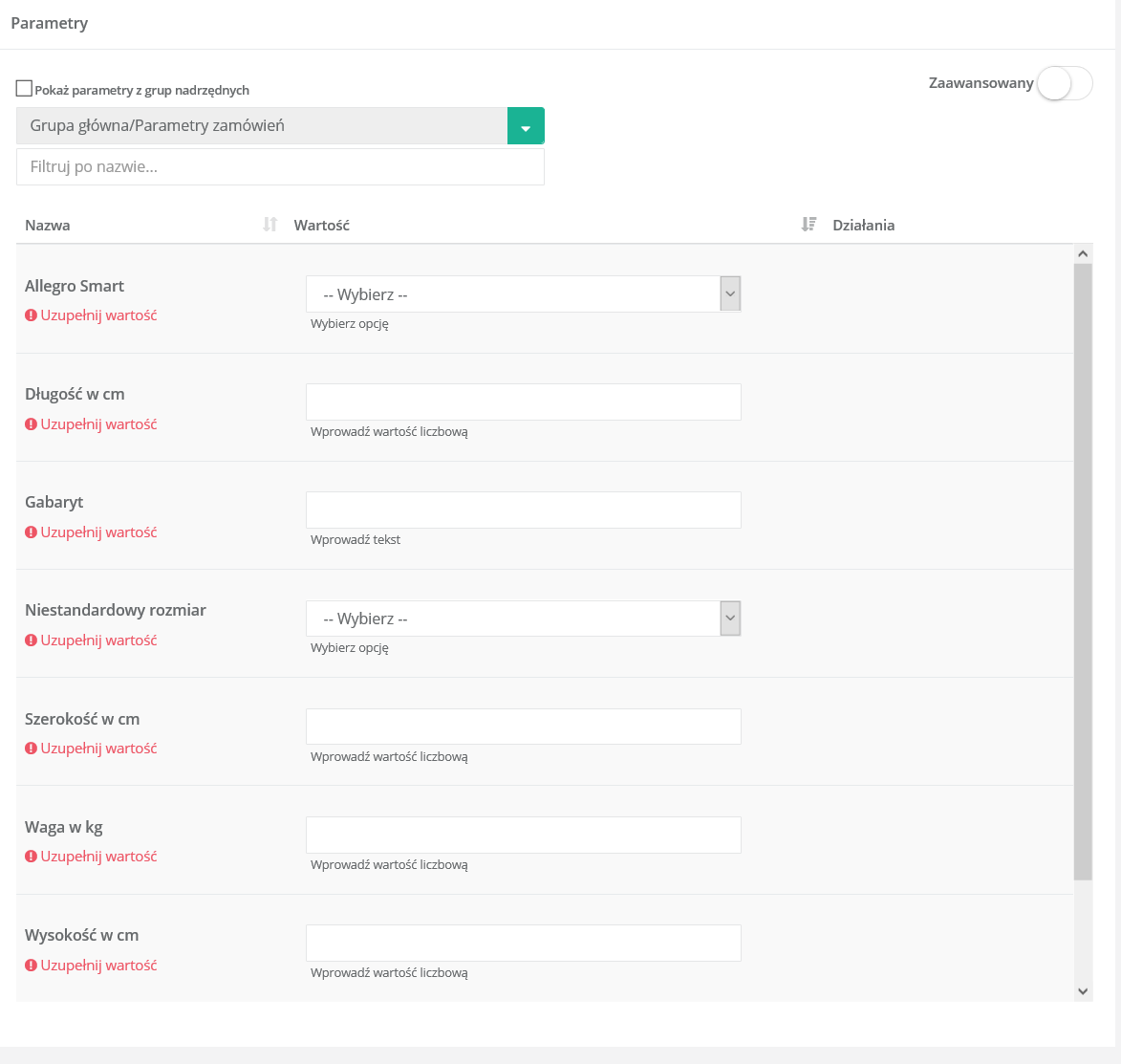Click the warning icon under Allegro Smart

pos(31,315)
